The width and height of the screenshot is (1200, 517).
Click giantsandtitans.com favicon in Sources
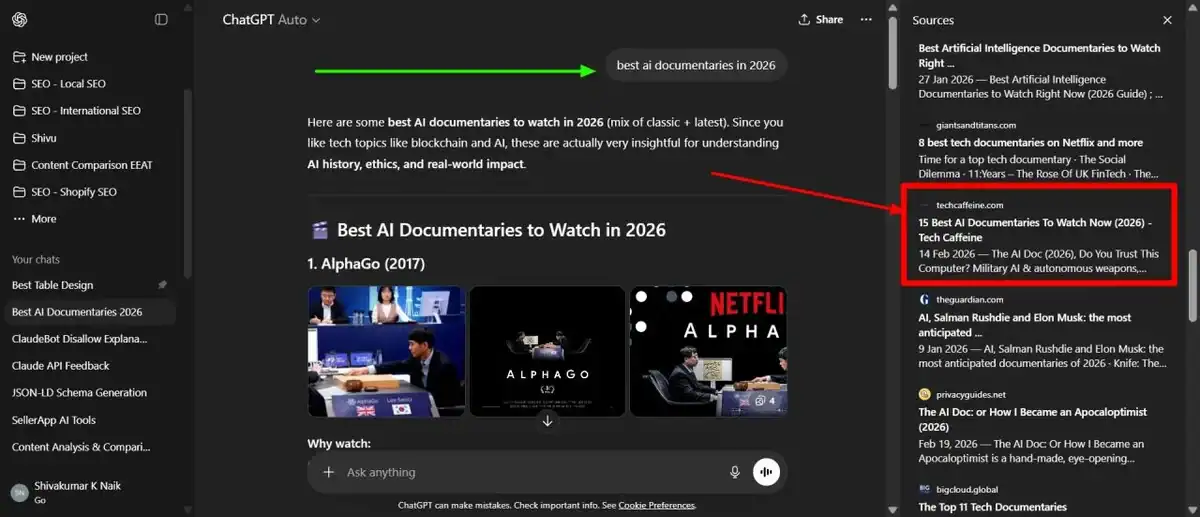pyautogui.click(x=925, y=125)
